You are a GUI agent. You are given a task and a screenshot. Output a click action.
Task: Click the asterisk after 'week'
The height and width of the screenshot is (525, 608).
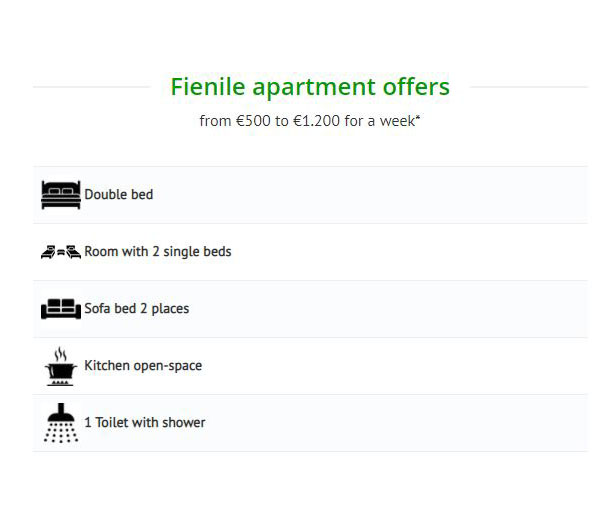418,117
